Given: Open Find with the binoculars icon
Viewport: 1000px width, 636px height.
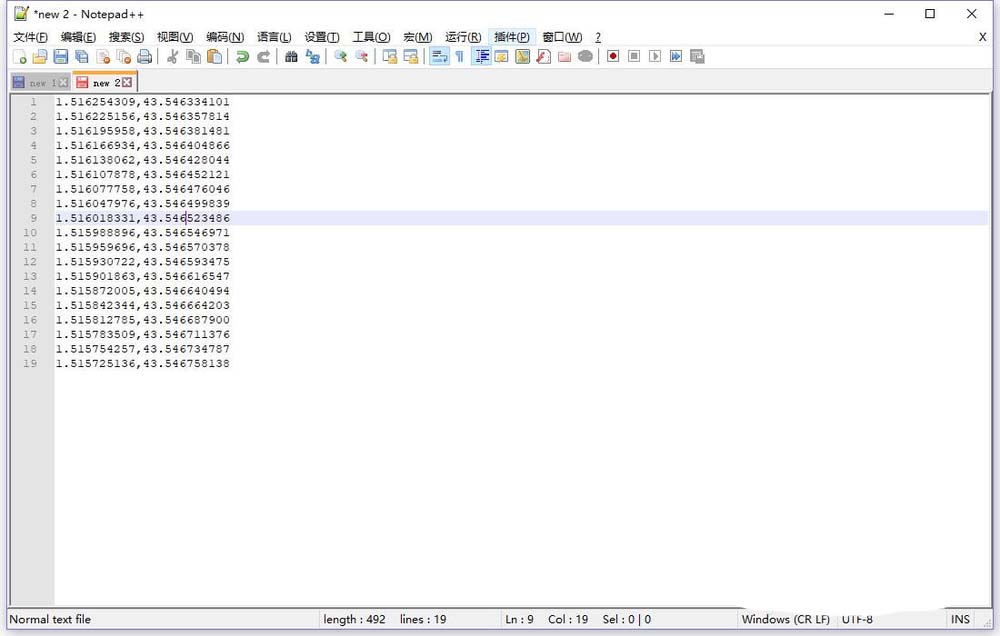Looking at the screenshot, I should point(291,57).
